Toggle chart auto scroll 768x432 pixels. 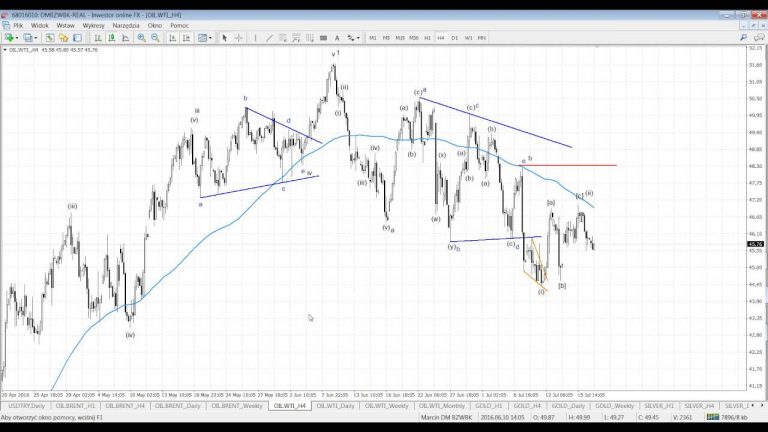pos(172,38)
